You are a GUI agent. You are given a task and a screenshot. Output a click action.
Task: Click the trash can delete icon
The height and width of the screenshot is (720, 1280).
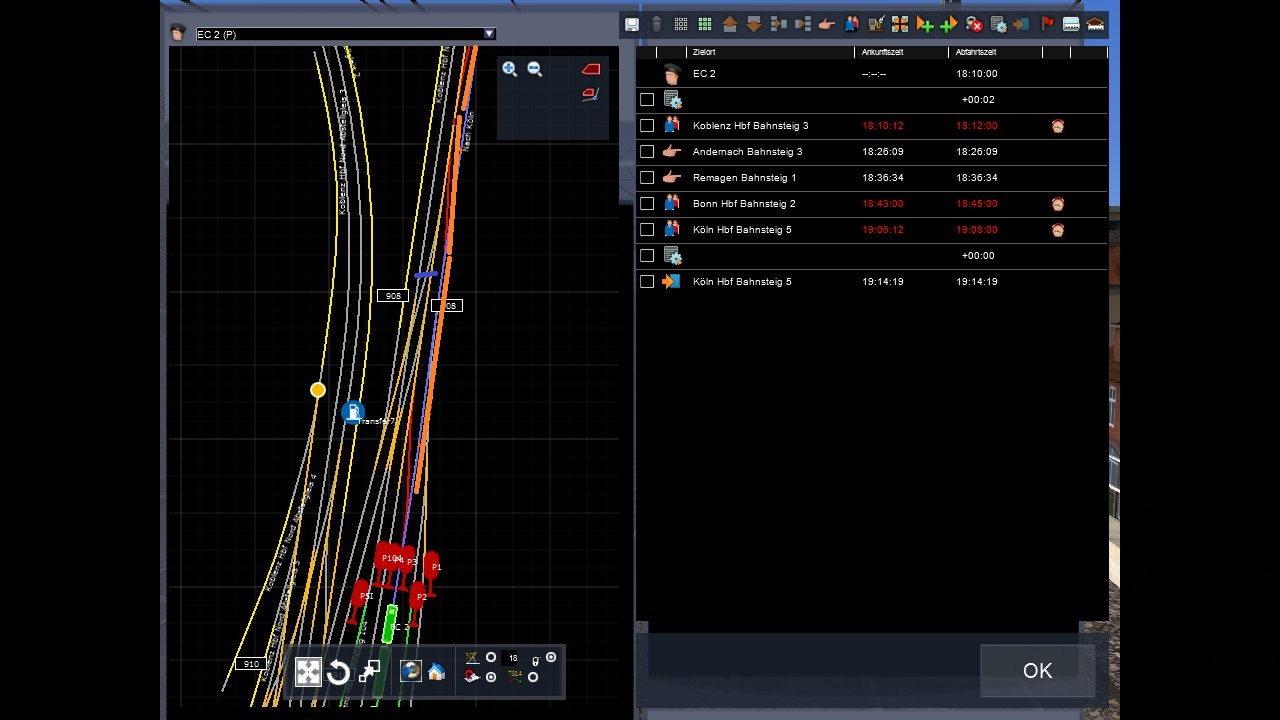656,24
